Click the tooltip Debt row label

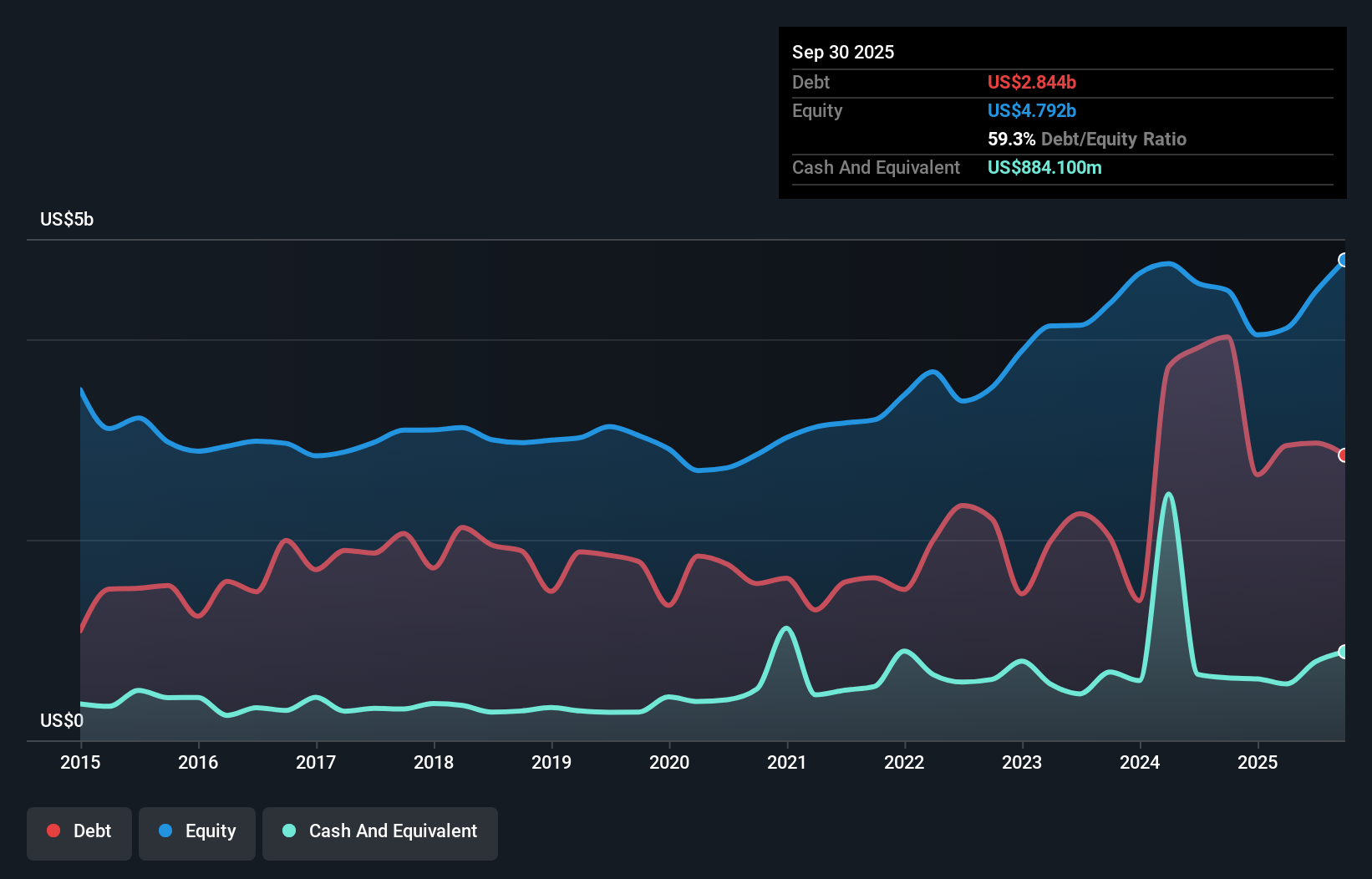pos(810,82)
